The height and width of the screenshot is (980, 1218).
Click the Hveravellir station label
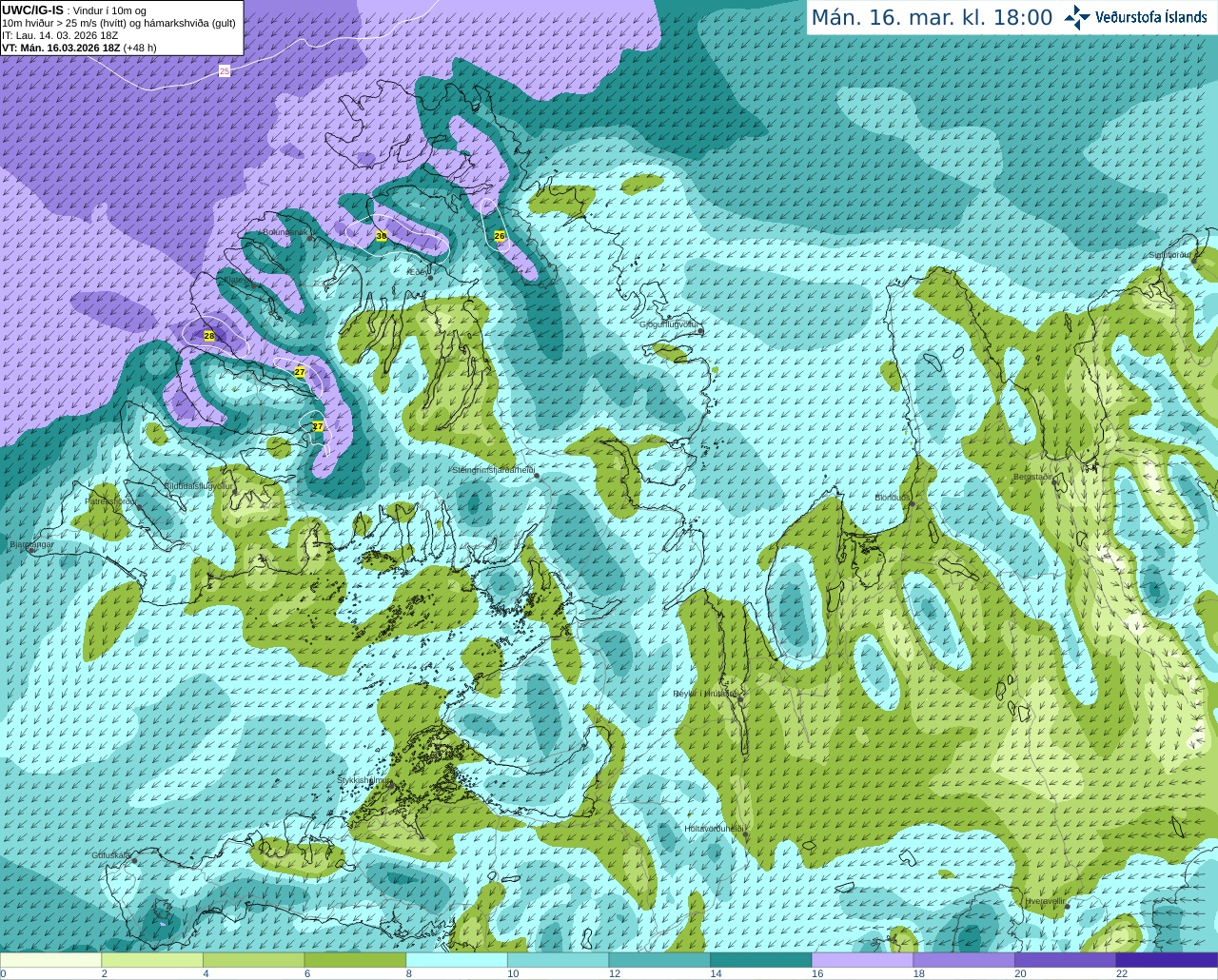[1044, 900]
